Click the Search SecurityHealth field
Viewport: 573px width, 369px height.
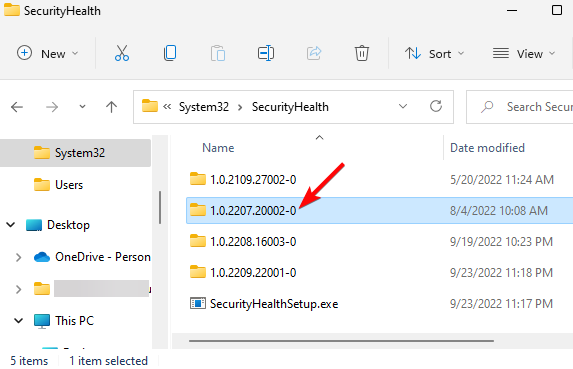(520, 107)
